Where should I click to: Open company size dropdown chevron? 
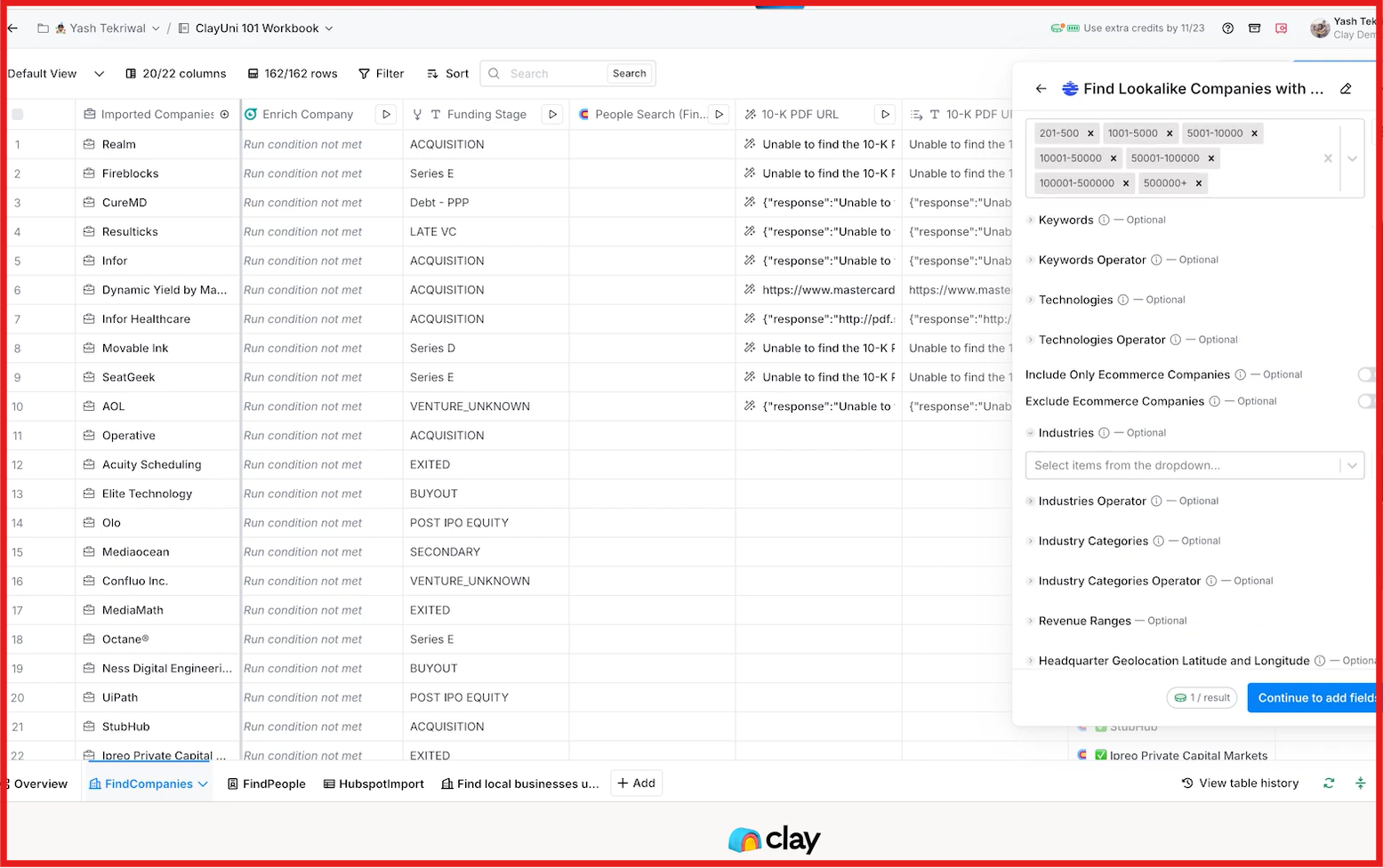point(1352,158)
